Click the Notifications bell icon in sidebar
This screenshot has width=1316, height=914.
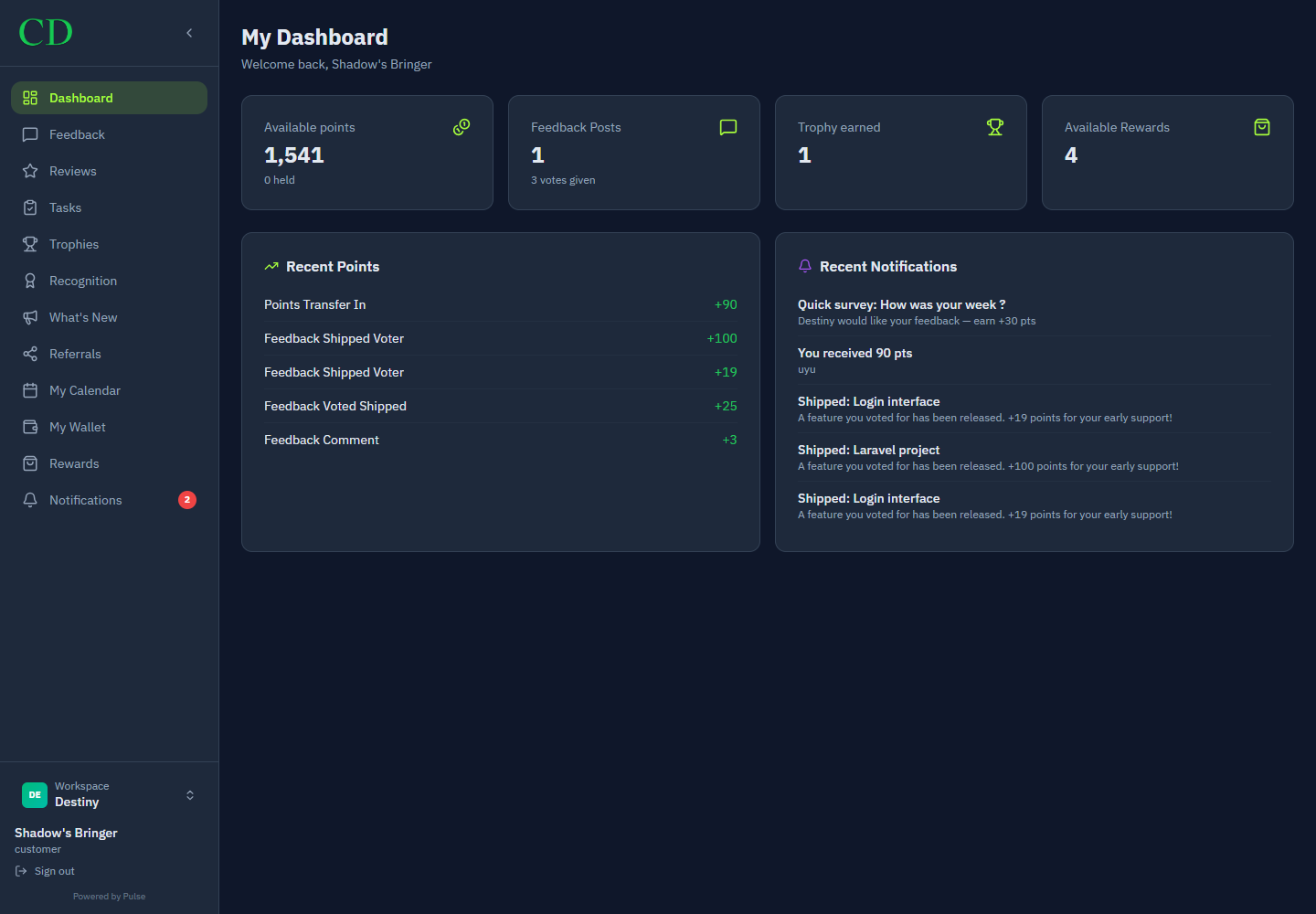30,500
